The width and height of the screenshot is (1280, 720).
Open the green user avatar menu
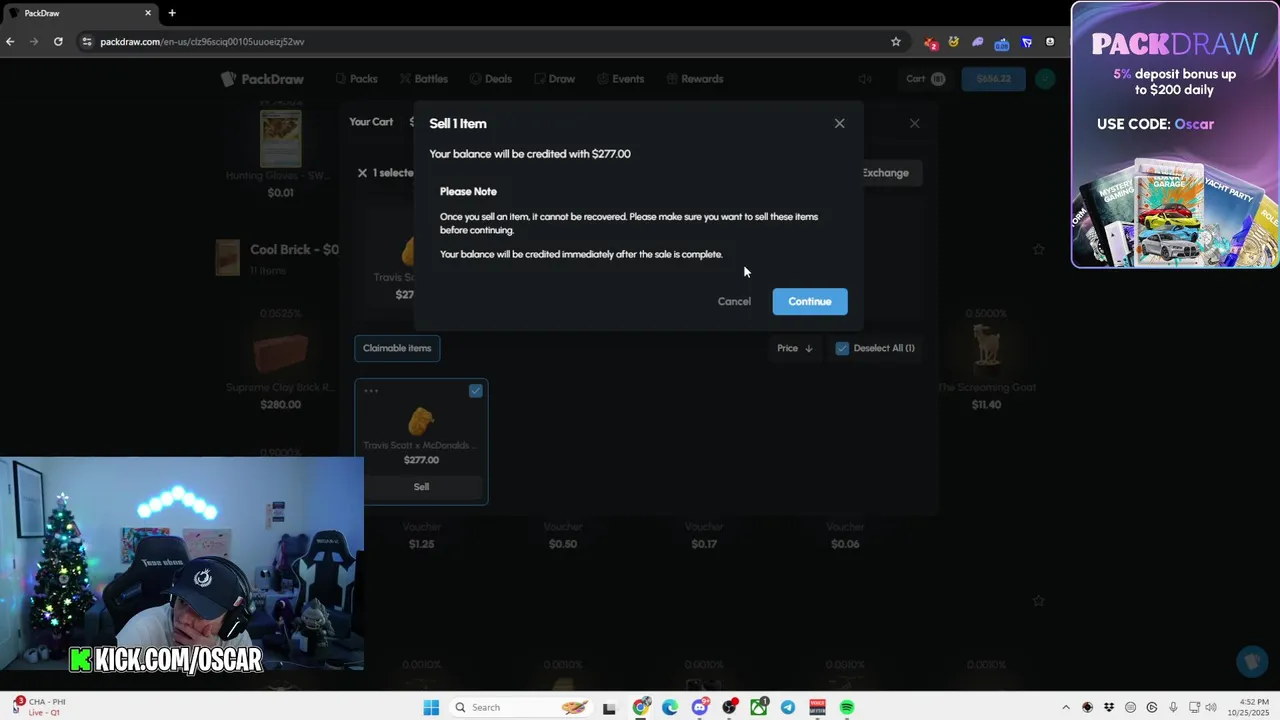click(x=1045, y=79)
